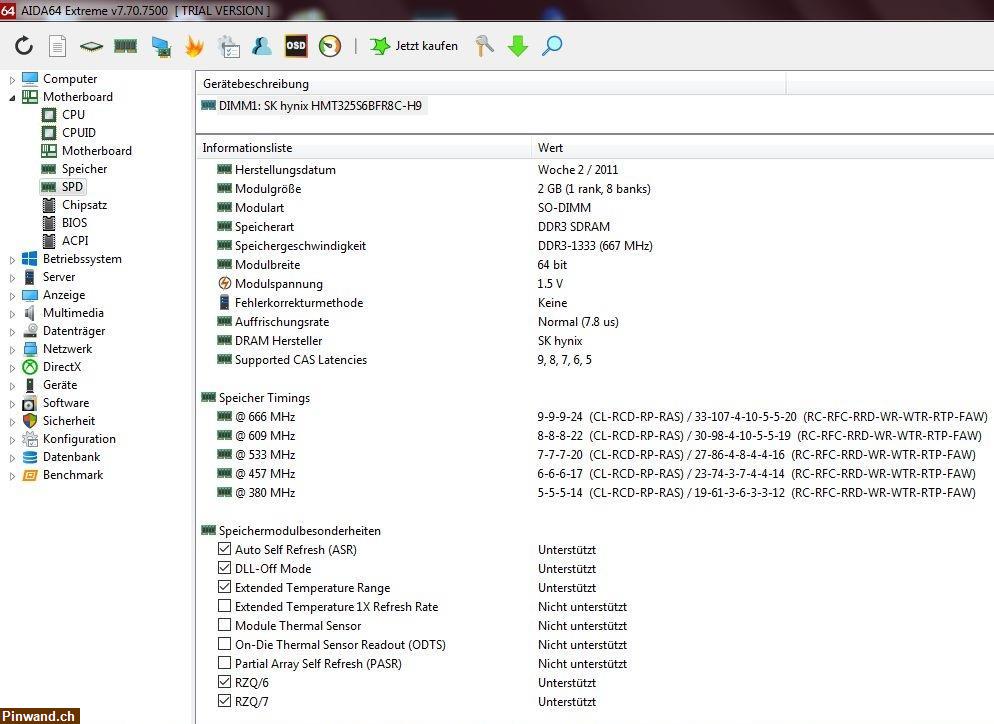The image size is (994, 724).
Task: Select DIMM1 SK hynix device entry
Action: pyautogui.click(x=319, y=106)
